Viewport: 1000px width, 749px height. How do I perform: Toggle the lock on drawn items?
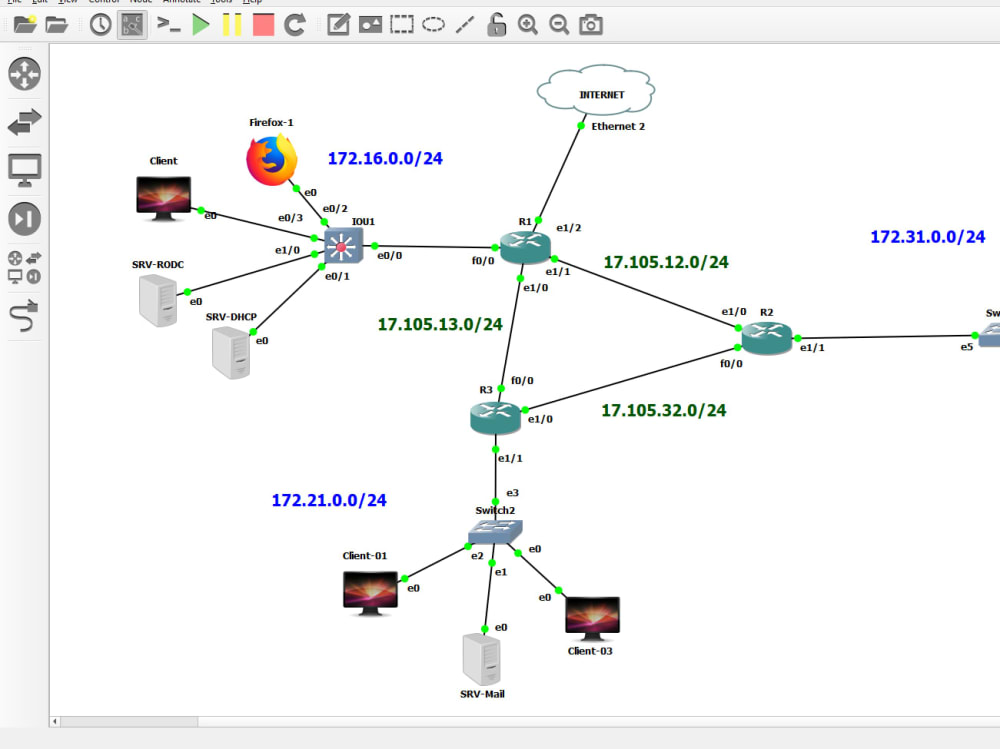click(x=495, y=24)
